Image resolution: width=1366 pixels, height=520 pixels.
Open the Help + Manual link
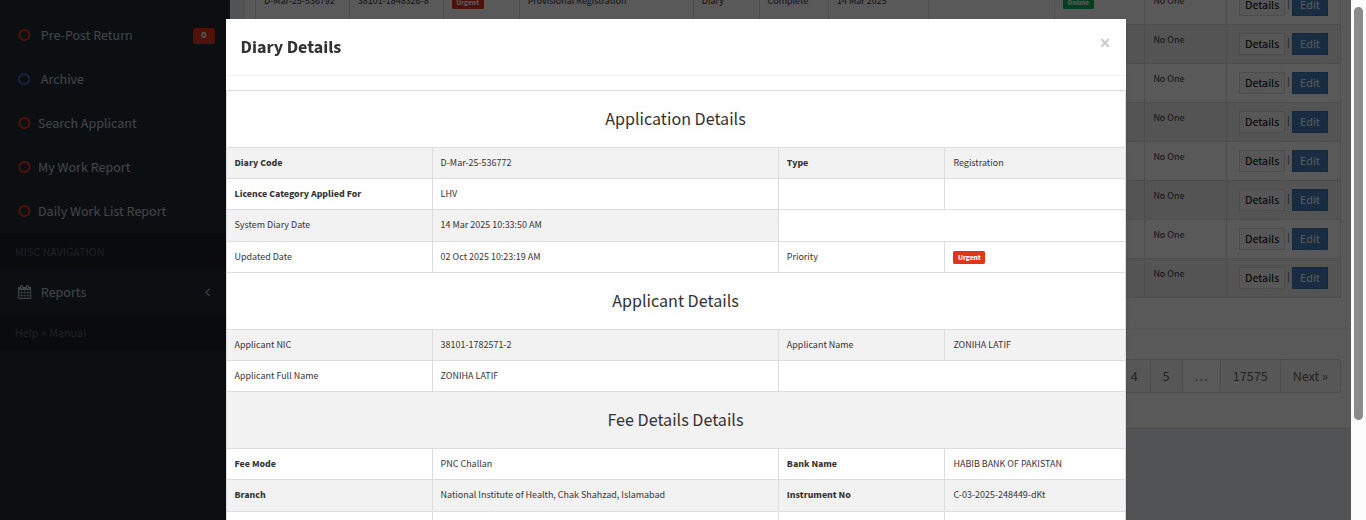click(51, 333)
